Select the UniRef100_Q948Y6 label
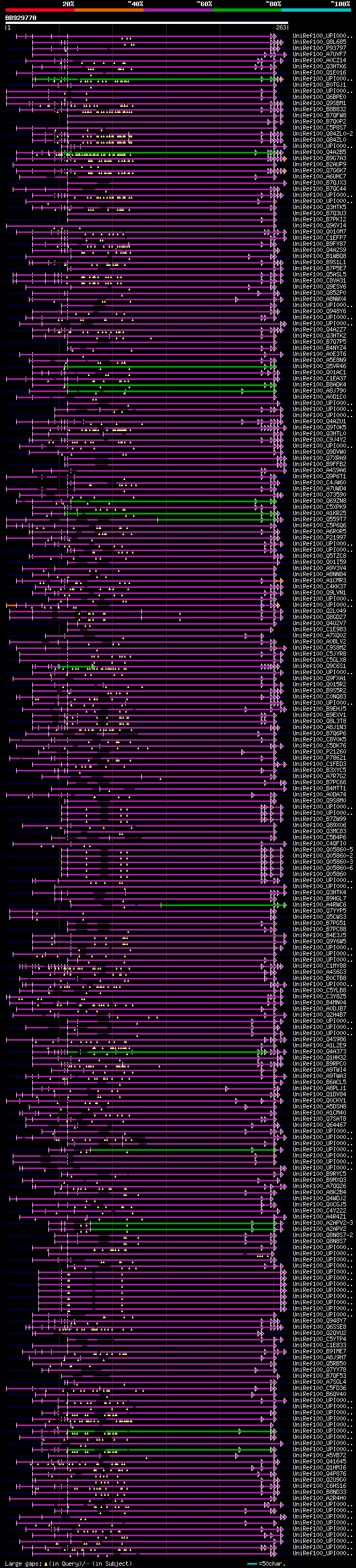Image resolution: width=356 pixels, height=1568 pixels. coord(319,311)
